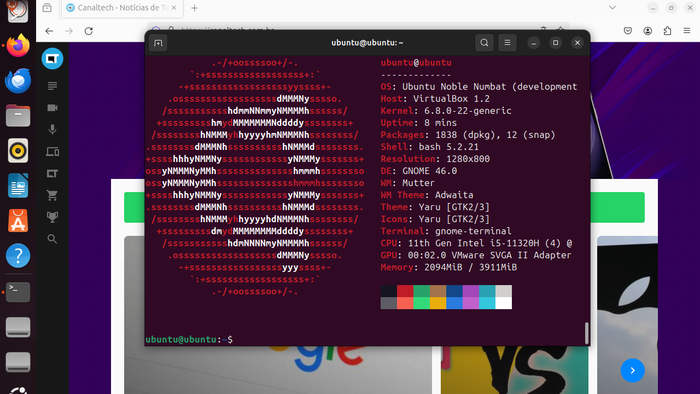Expand the list all tabs arrow
The width and height of the screenshot is (700, 394).
[x=612, y=8]
